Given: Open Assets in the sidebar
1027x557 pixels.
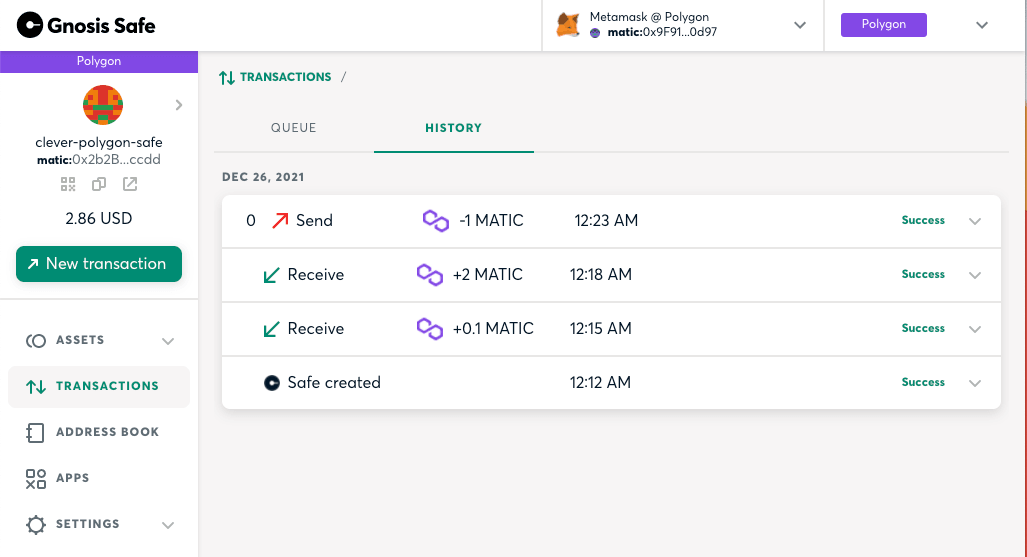Looking at the screenshot, I should tap(99, 340).
